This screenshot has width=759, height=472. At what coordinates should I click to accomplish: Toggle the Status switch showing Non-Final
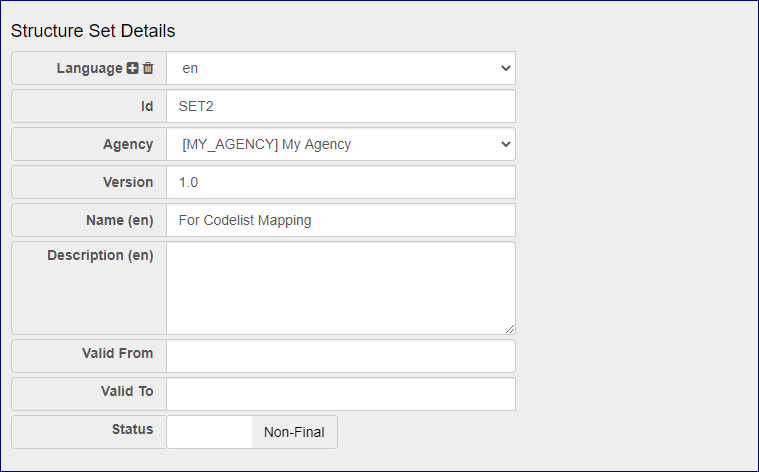click(252, 432)
